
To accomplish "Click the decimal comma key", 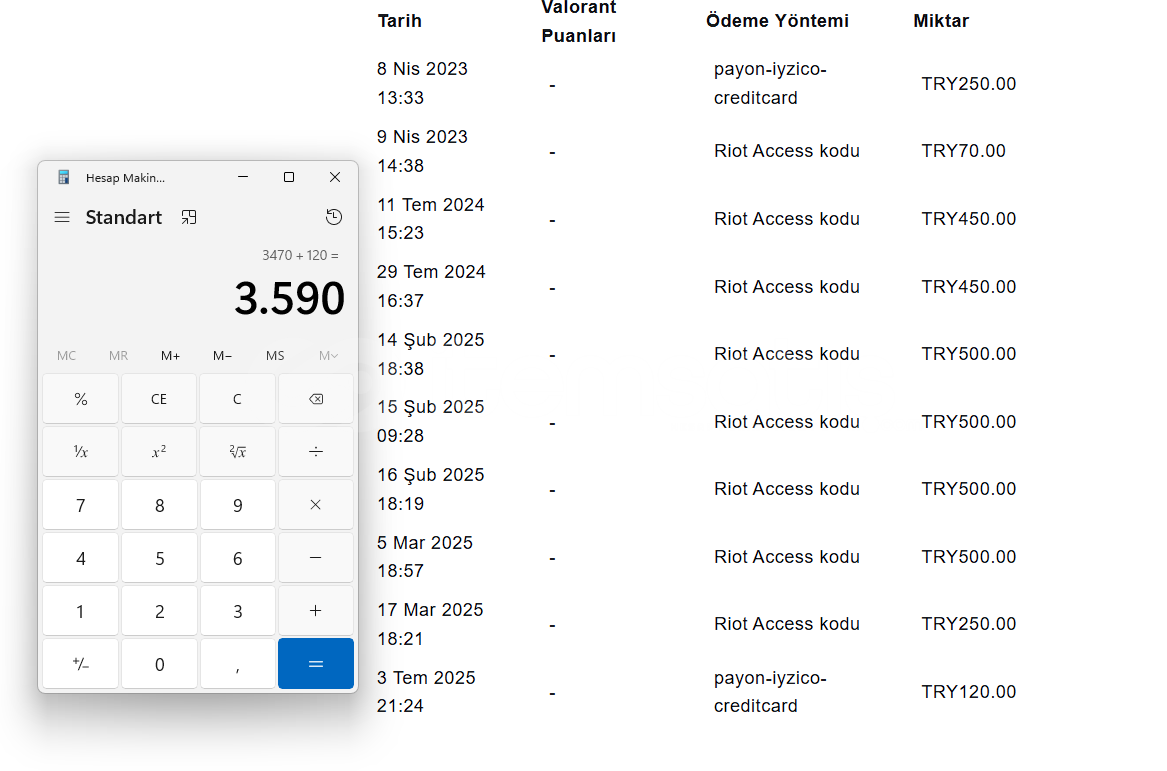I will 237,664.
